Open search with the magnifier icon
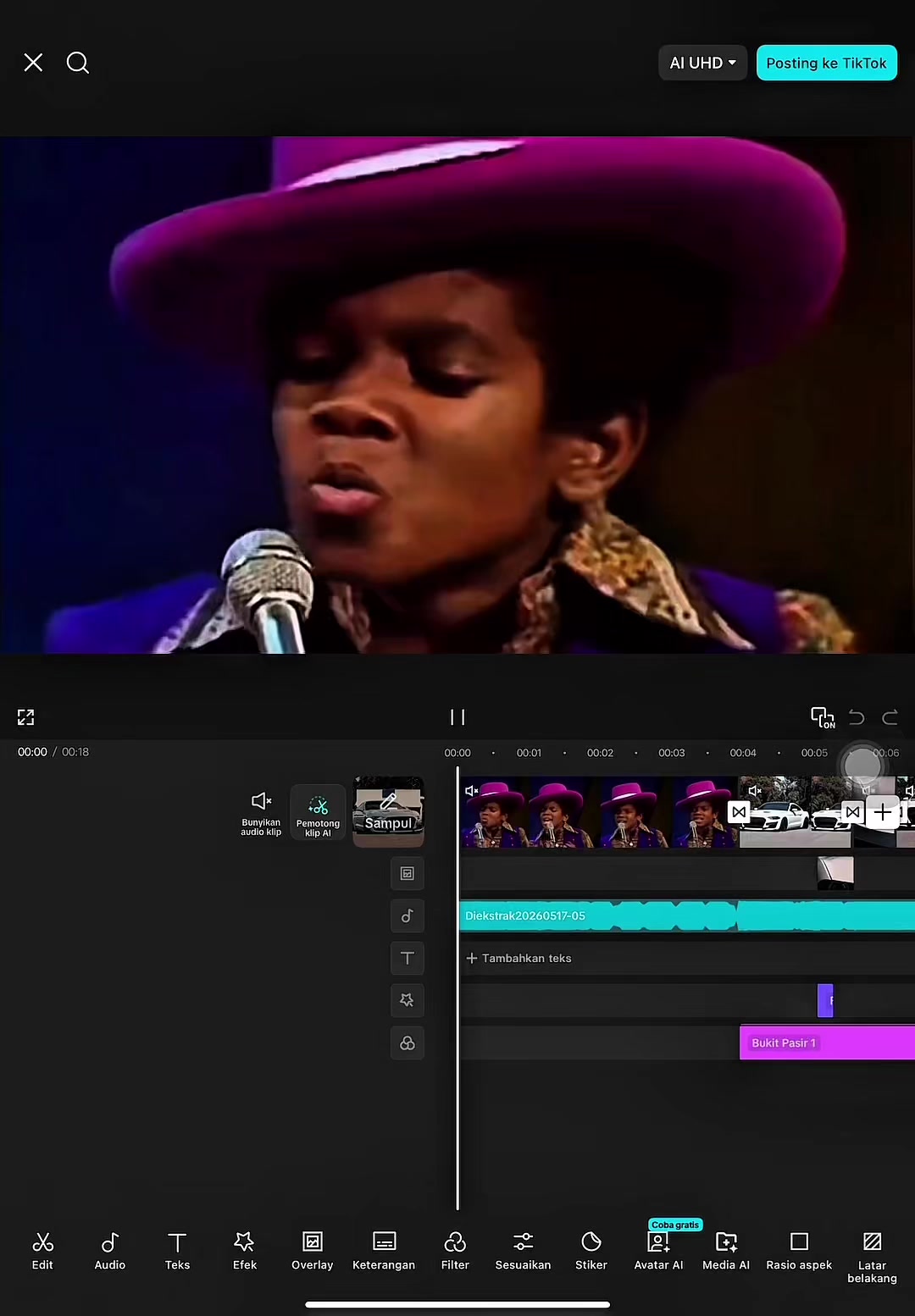915x1316 pixels. coord(78,63)
